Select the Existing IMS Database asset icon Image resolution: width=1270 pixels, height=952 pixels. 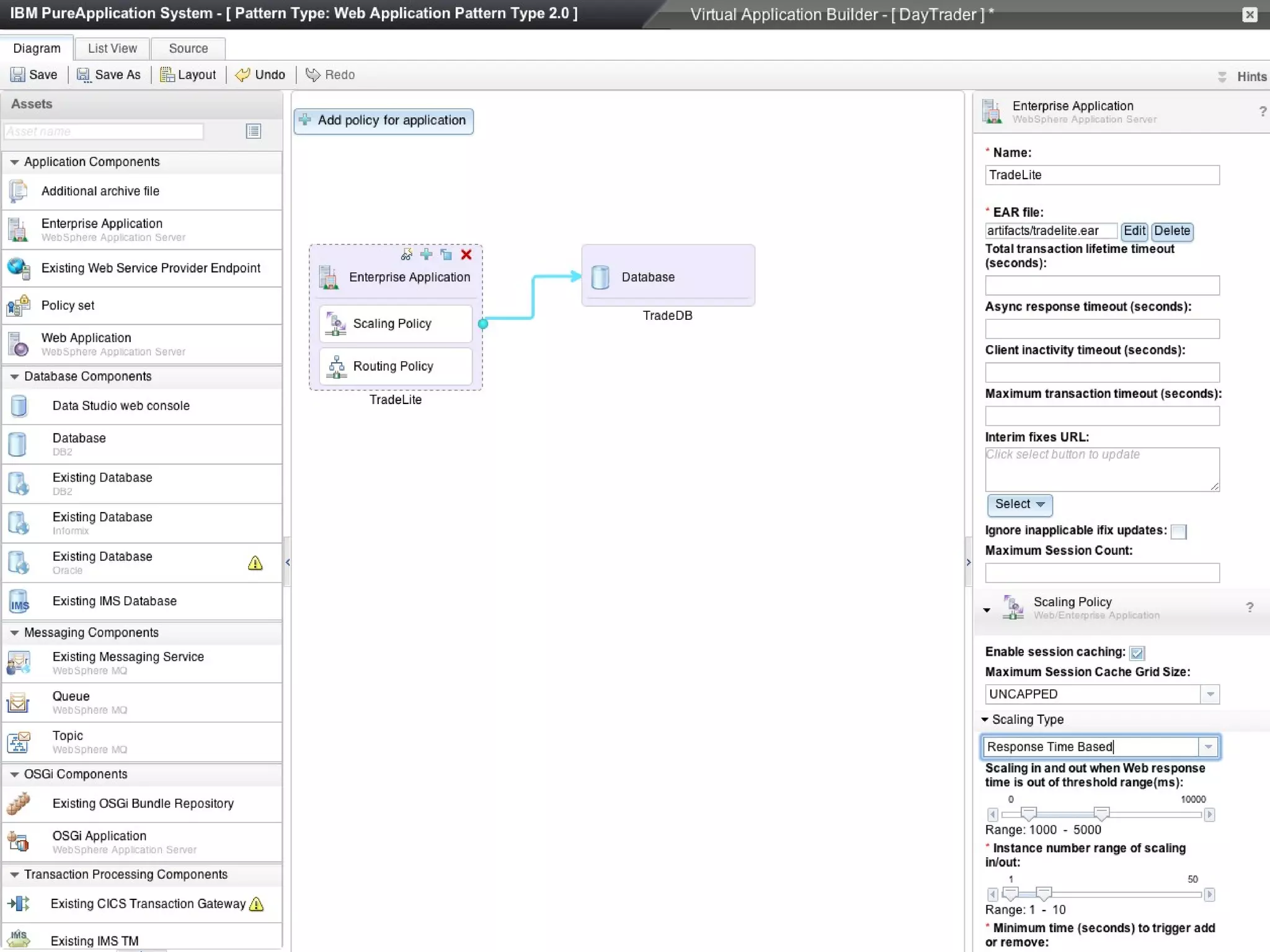pos(19,601)
